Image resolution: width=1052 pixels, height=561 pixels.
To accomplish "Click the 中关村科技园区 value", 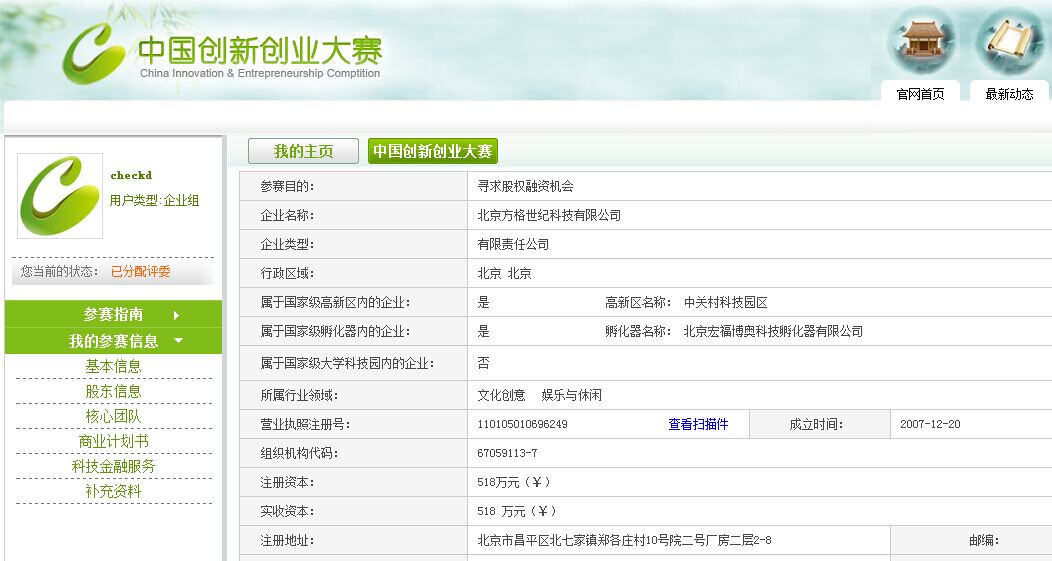I will [725, 303].
